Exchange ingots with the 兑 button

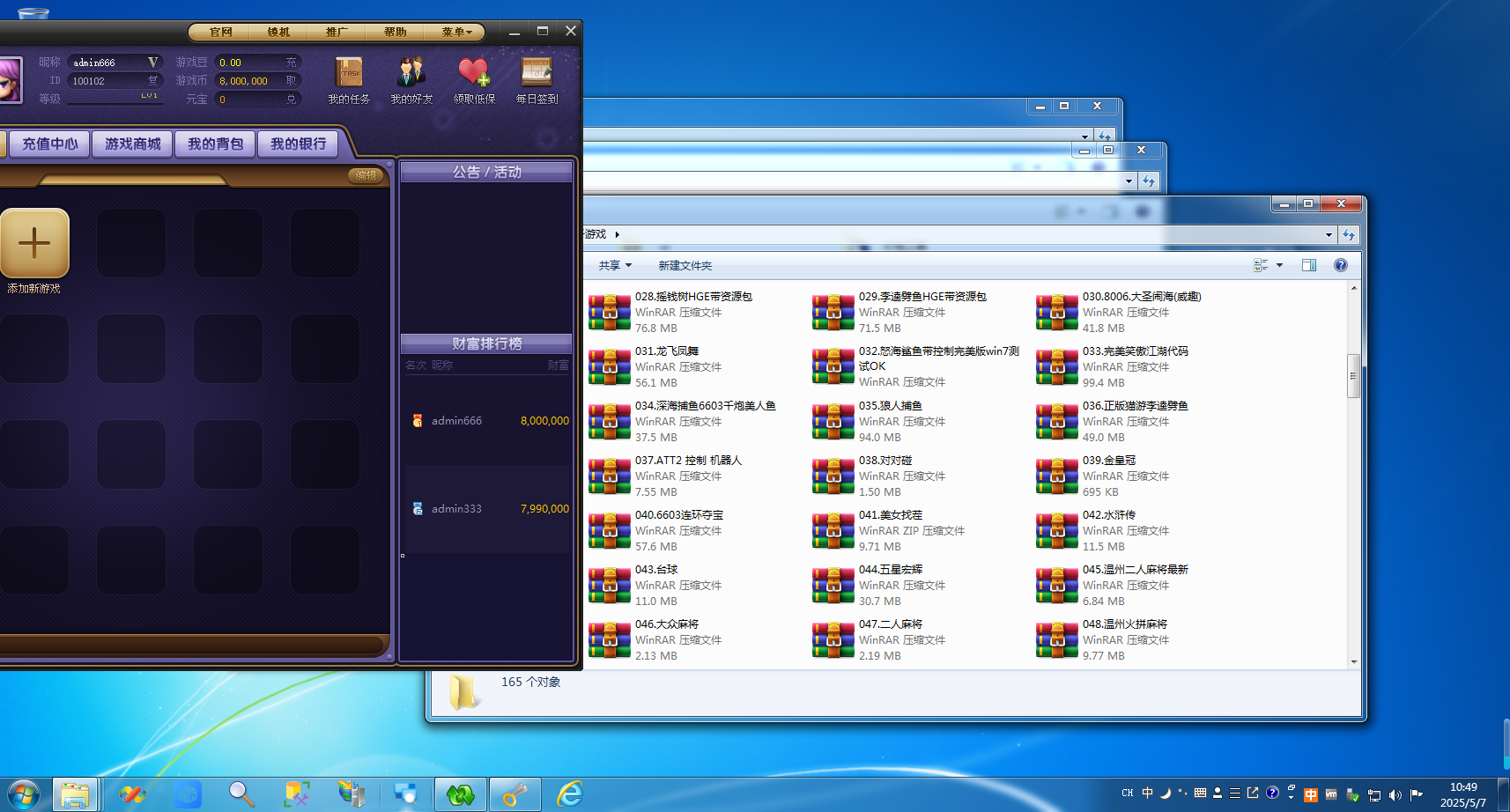291,100
